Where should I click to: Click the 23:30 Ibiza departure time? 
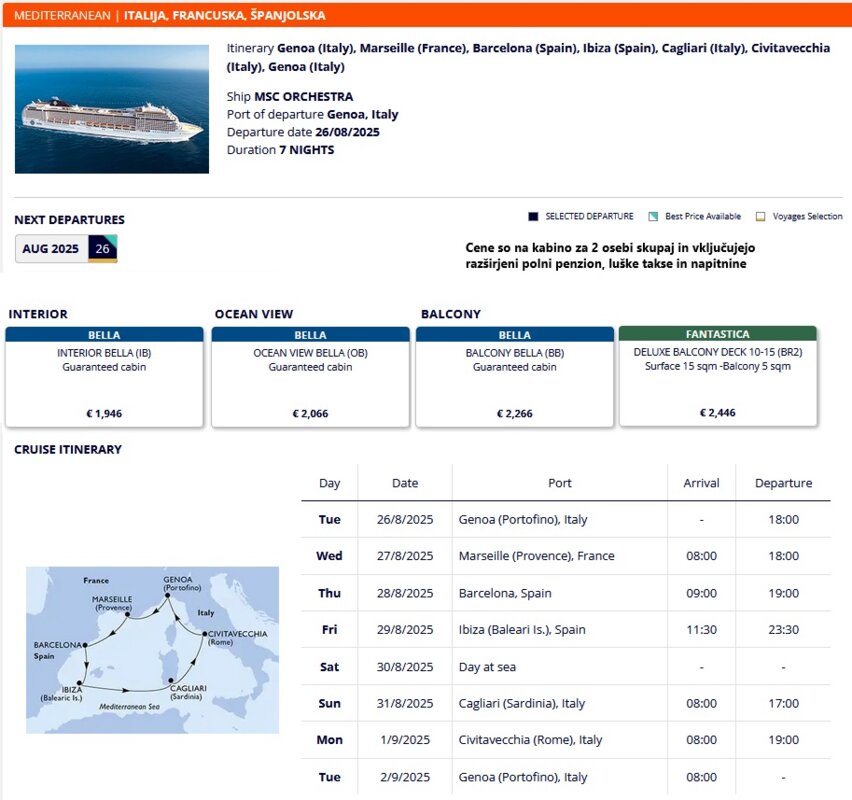tap(784, 629)
